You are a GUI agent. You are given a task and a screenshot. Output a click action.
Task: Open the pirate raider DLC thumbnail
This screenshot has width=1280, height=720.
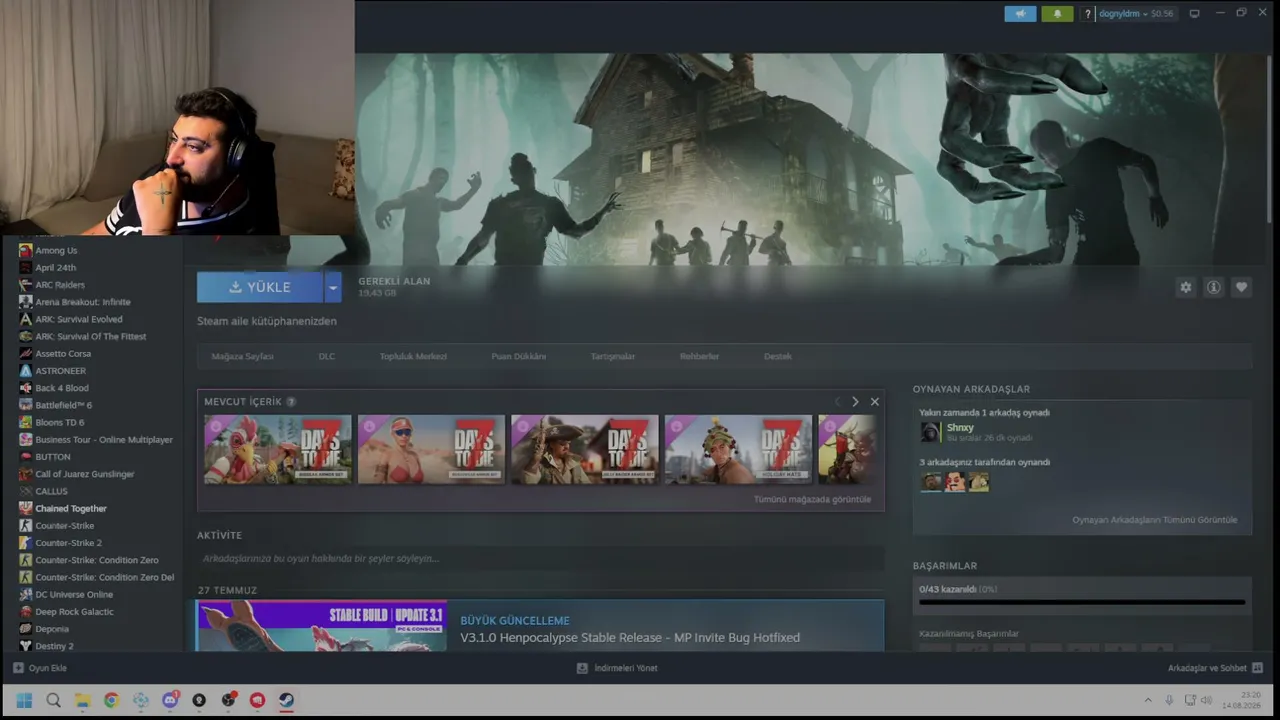(585, 450)
